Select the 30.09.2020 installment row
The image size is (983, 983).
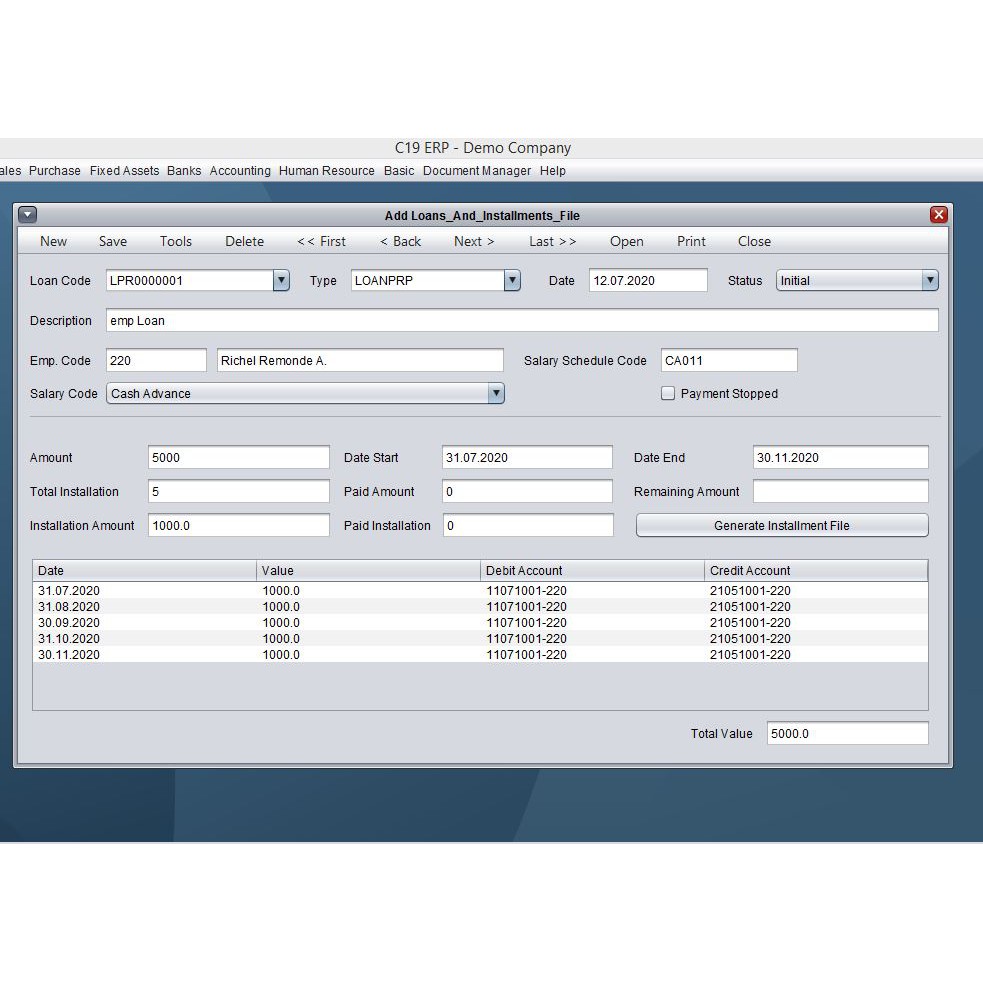[x=480, y=623]
